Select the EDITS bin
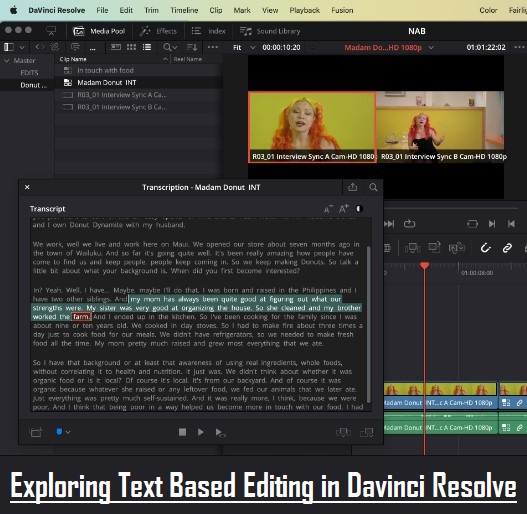527x514 pixels. pos(29,73)
